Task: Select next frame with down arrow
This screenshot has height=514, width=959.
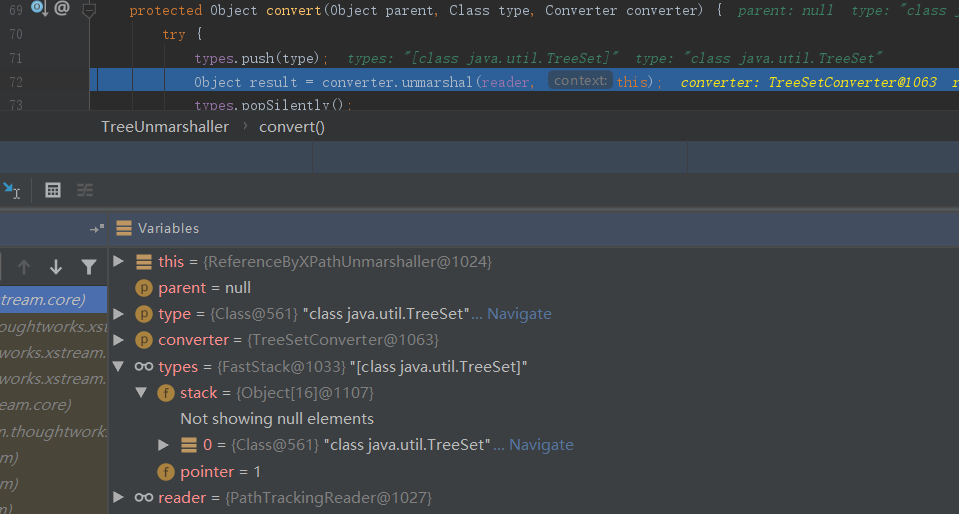Action: pos(56,267)
